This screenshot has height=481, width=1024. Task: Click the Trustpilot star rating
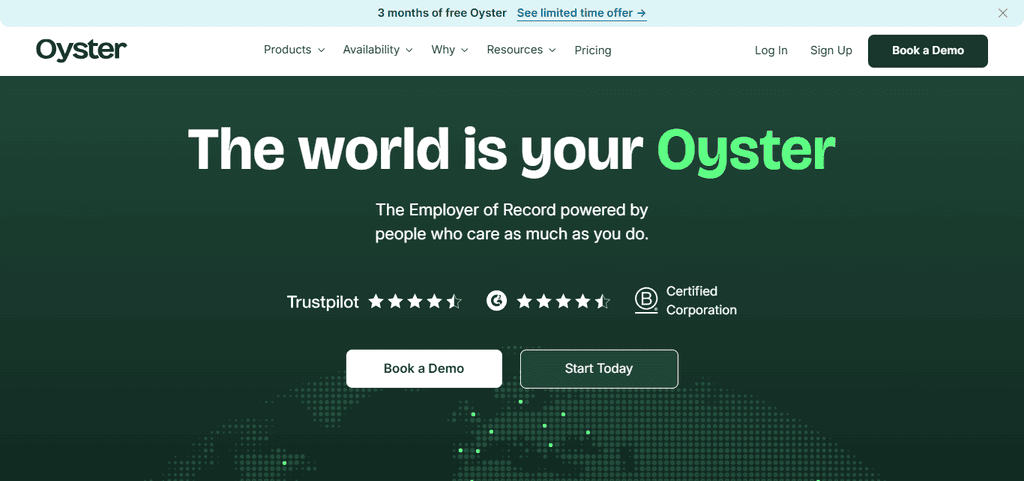415,302
